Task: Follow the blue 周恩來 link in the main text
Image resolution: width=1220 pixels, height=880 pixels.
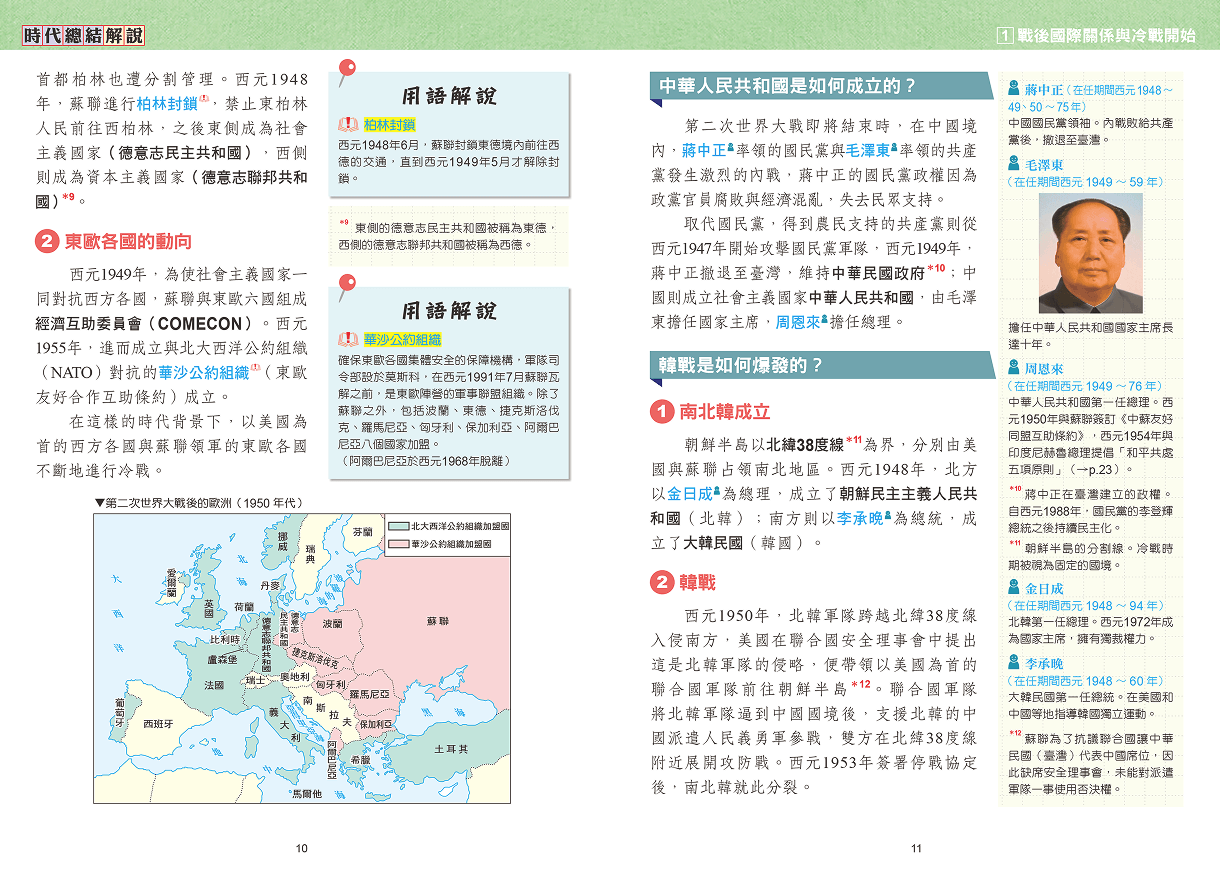Action: (x=799, y=322)
